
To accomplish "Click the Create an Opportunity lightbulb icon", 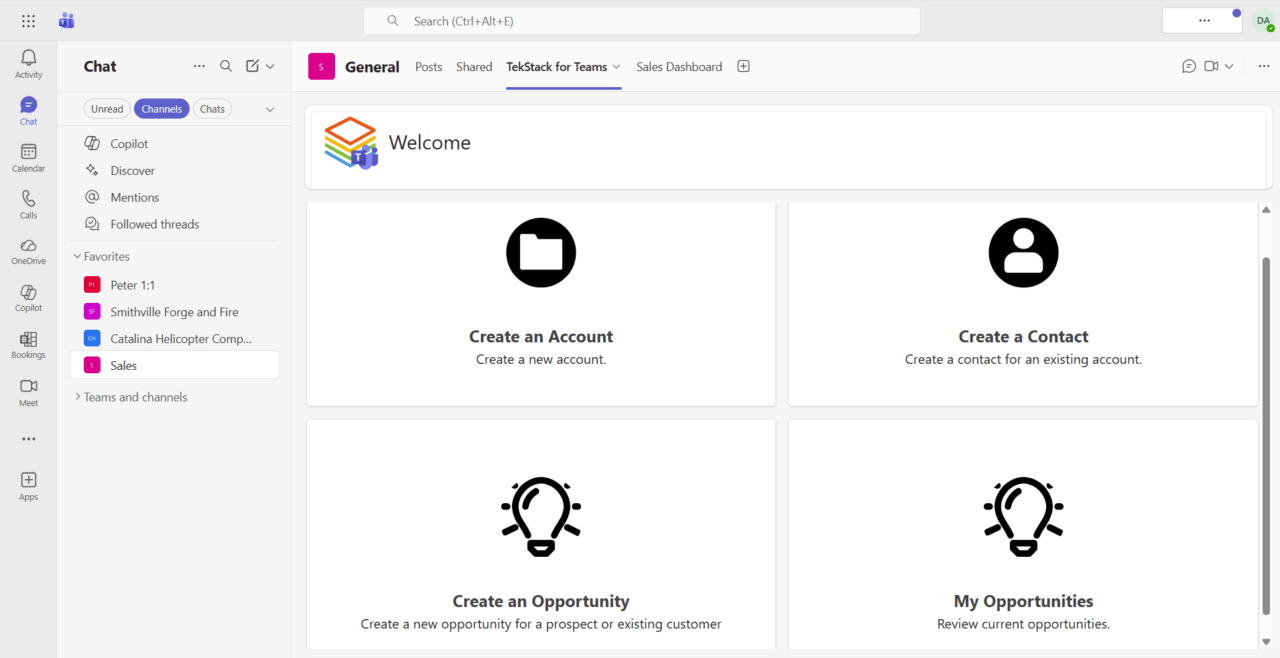I will pyautogui.click(x=541, y=516).
